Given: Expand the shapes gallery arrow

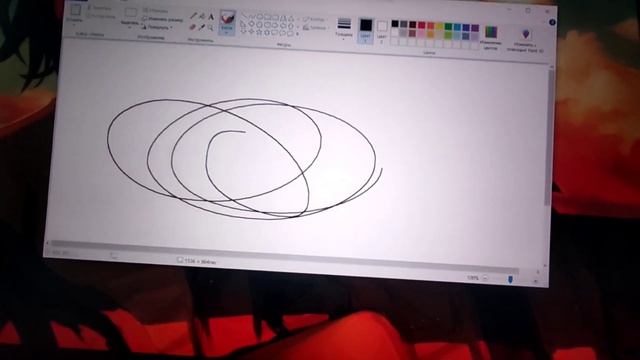Looking at the screenshot, I should click(297, 34).
